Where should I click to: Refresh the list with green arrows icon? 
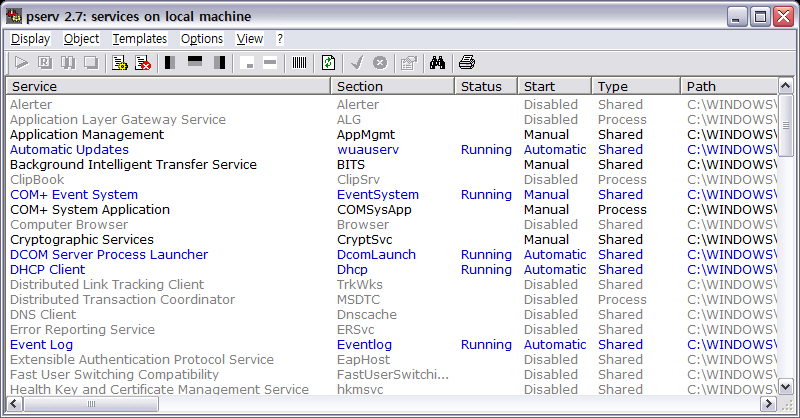328,63
